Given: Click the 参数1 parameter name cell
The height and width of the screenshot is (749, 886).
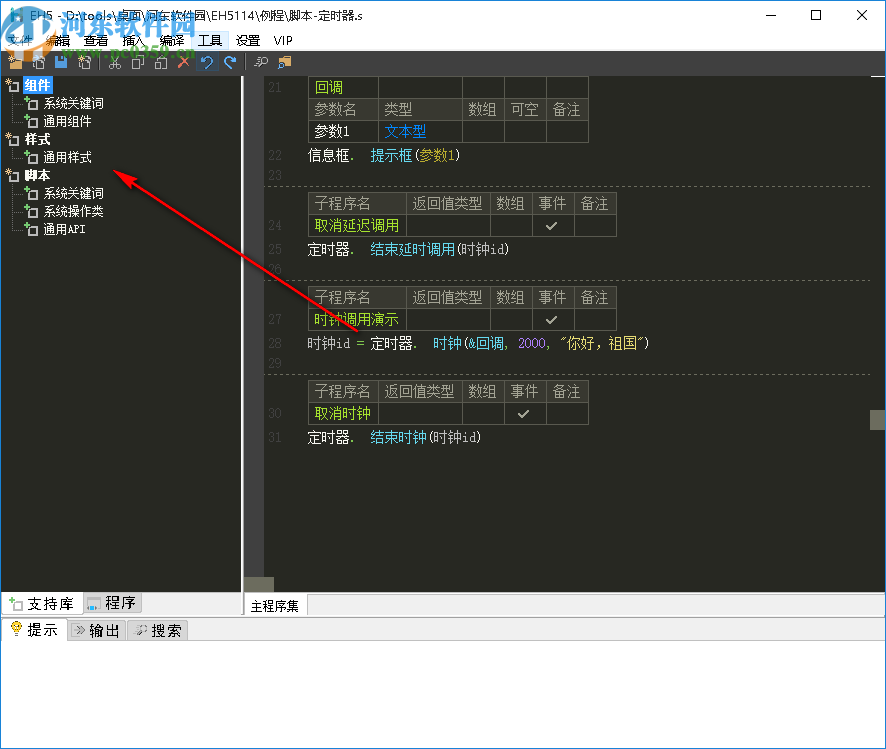Looking at the screenshot, I should pos(344,132).
